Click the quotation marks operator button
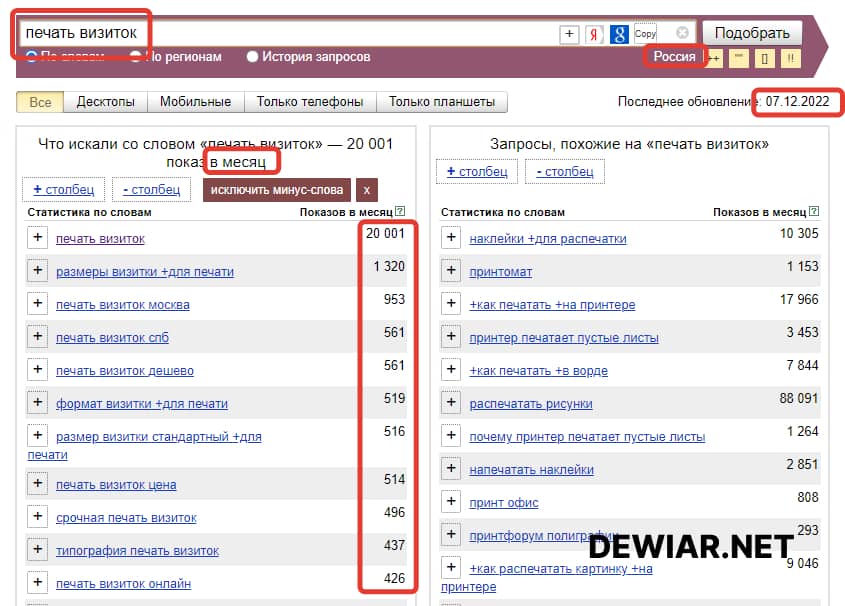The width and height of the screenshot is (845, 606). [739, 58]
